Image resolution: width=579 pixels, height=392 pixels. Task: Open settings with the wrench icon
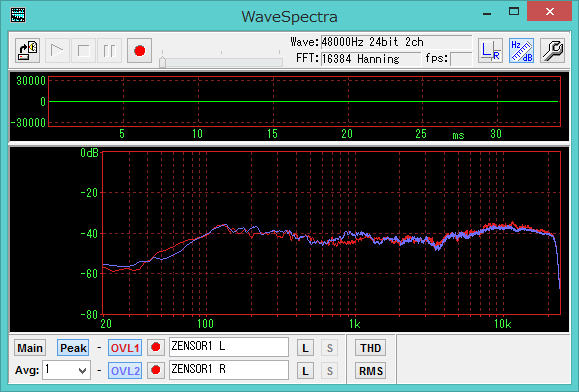553,51
